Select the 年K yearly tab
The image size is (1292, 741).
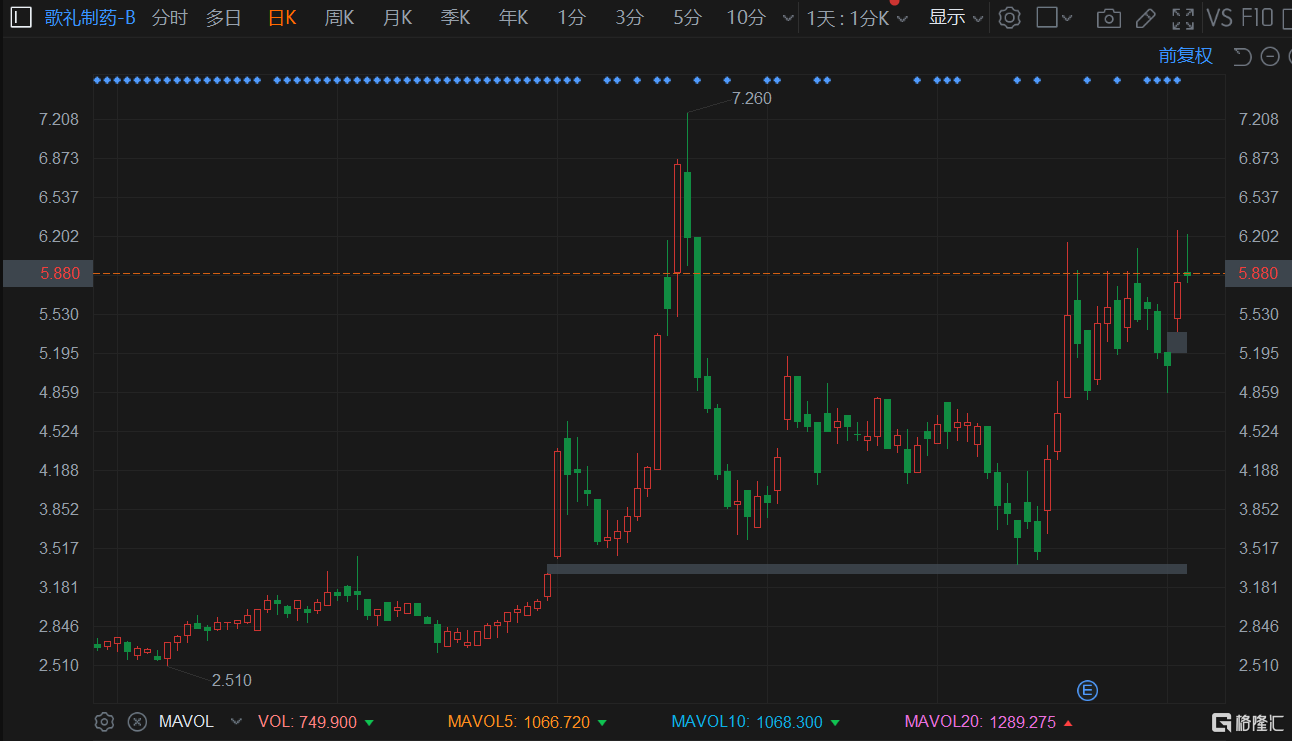tap(514, 18)
